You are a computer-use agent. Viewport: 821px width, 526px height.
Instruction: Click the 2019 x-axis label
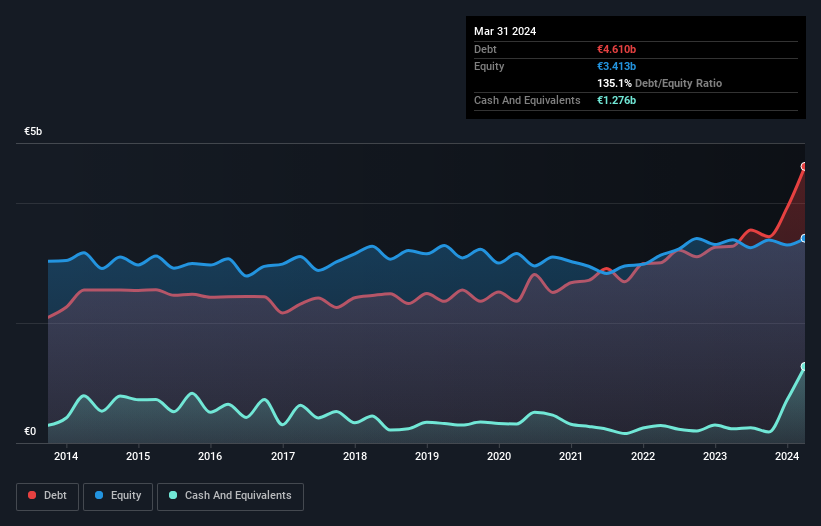(427, 456)
